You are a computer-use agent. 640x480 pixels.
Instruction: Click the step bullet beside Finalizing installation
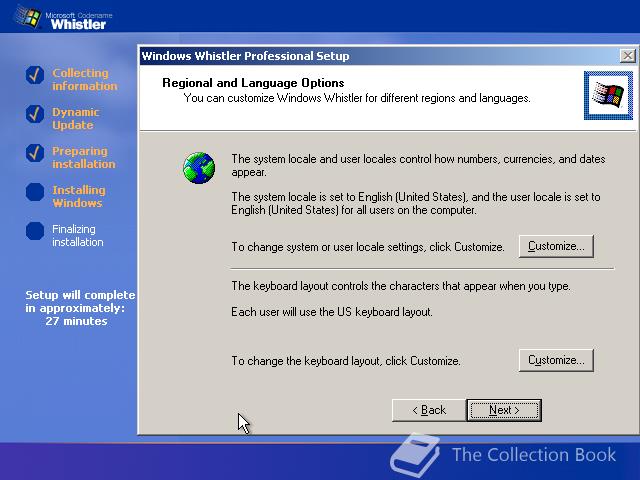[35, 231]
